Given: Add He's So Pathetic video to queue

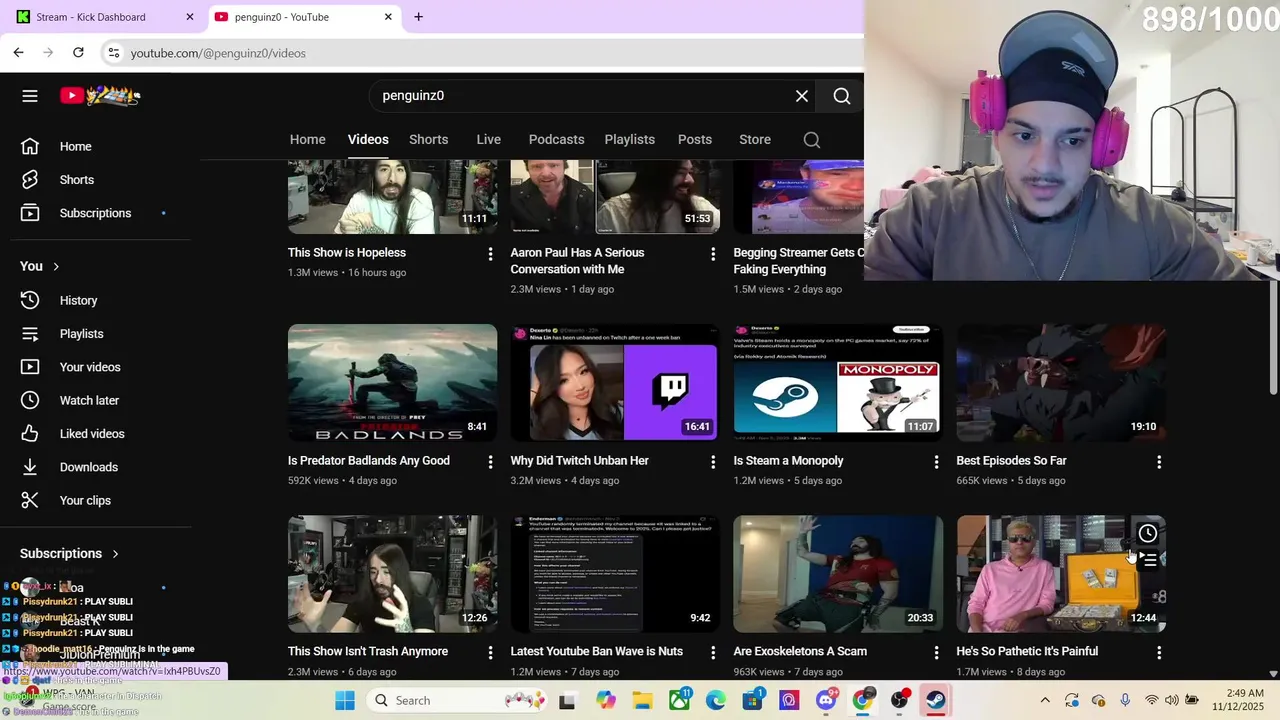Looking at the screenshot, I should (x=1148, y=560).
